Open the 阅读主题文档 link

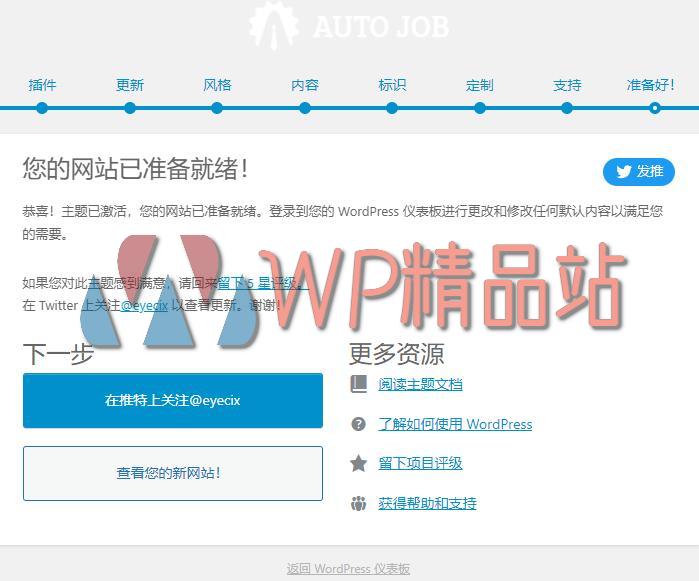pyautogui.click(x=420, y=384)
